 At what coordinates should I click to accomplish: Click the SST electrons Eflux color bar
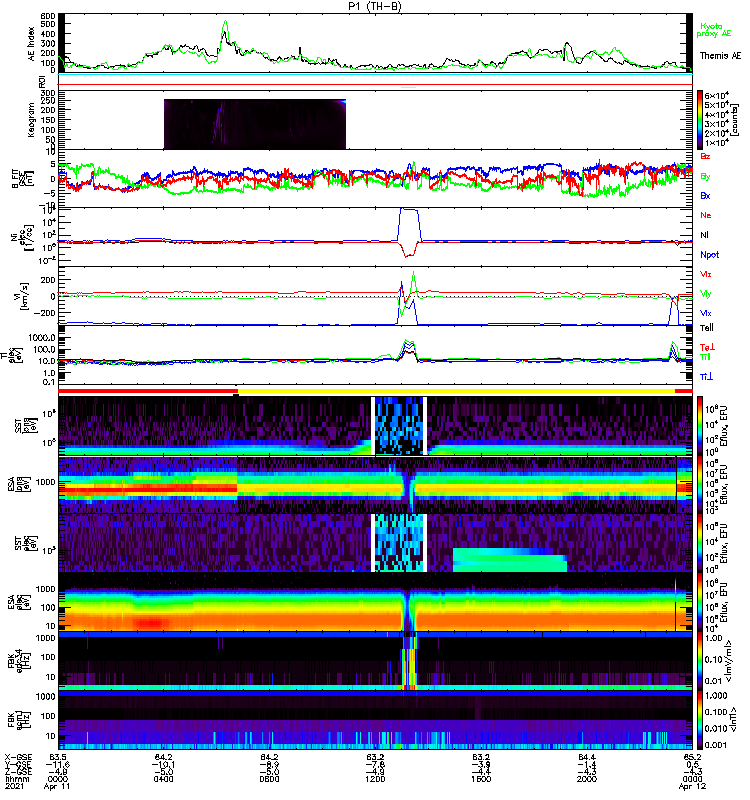[x=700, y=543]
